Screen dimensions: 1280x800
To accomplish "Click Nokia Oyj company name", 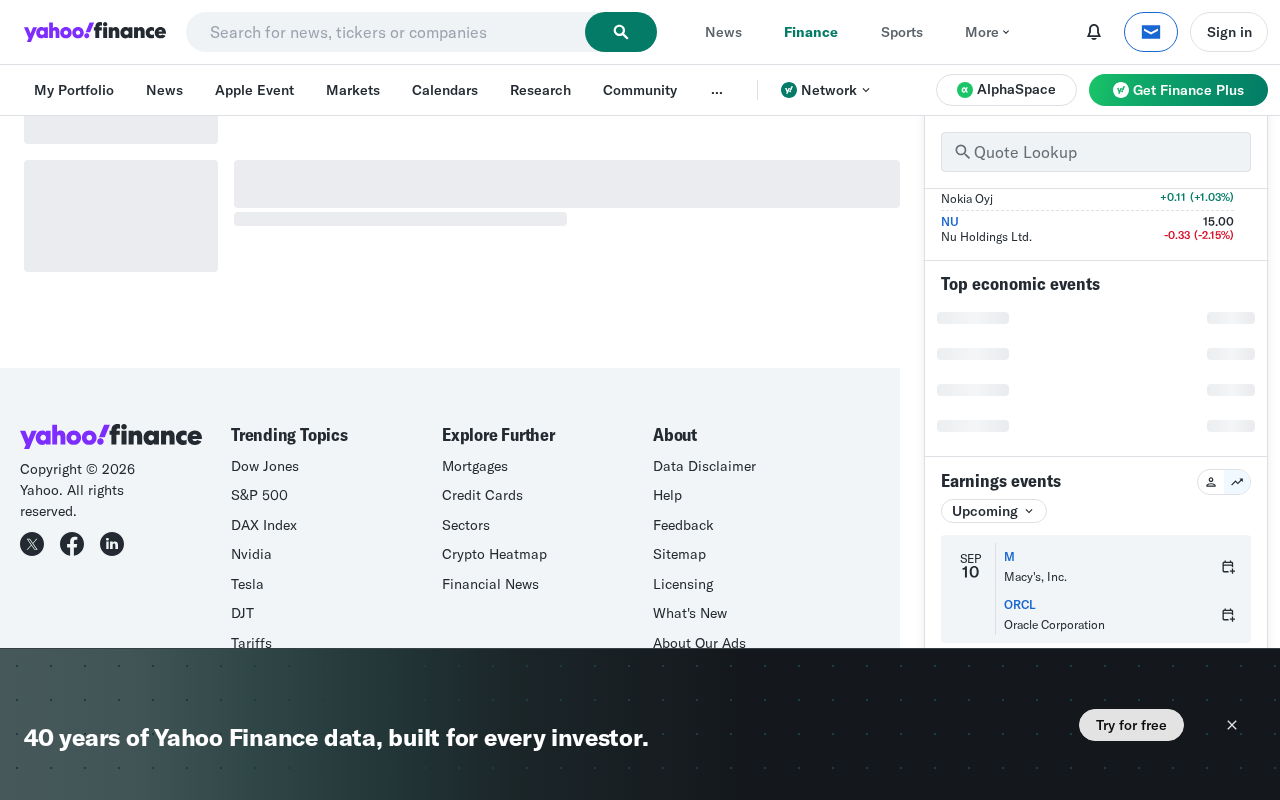I will click(x=967, y=199).
